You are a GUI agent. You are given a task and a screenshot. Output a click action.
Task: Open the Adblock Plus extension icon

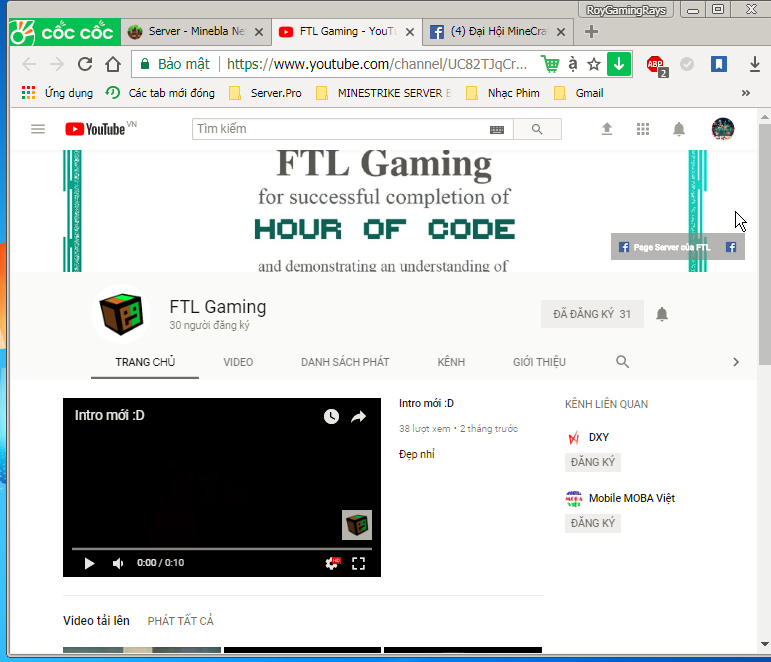pos(656,65)
